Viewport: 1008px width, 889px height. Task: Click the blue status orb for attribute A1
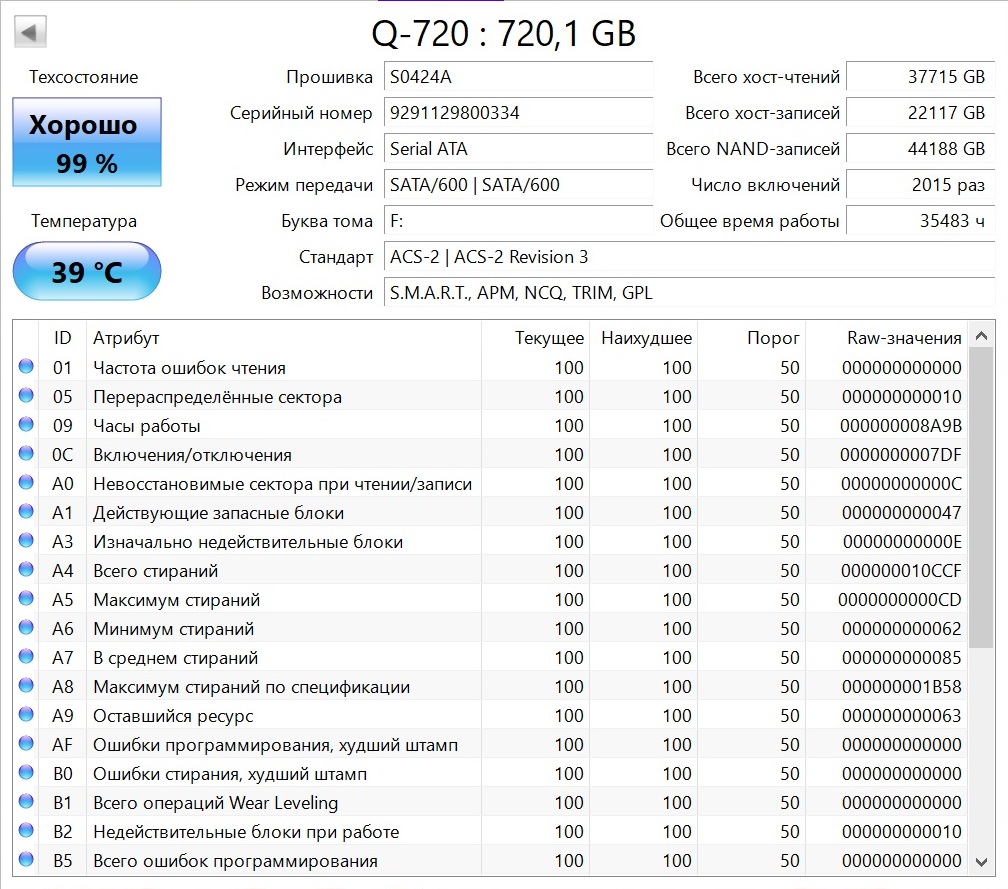26,511
